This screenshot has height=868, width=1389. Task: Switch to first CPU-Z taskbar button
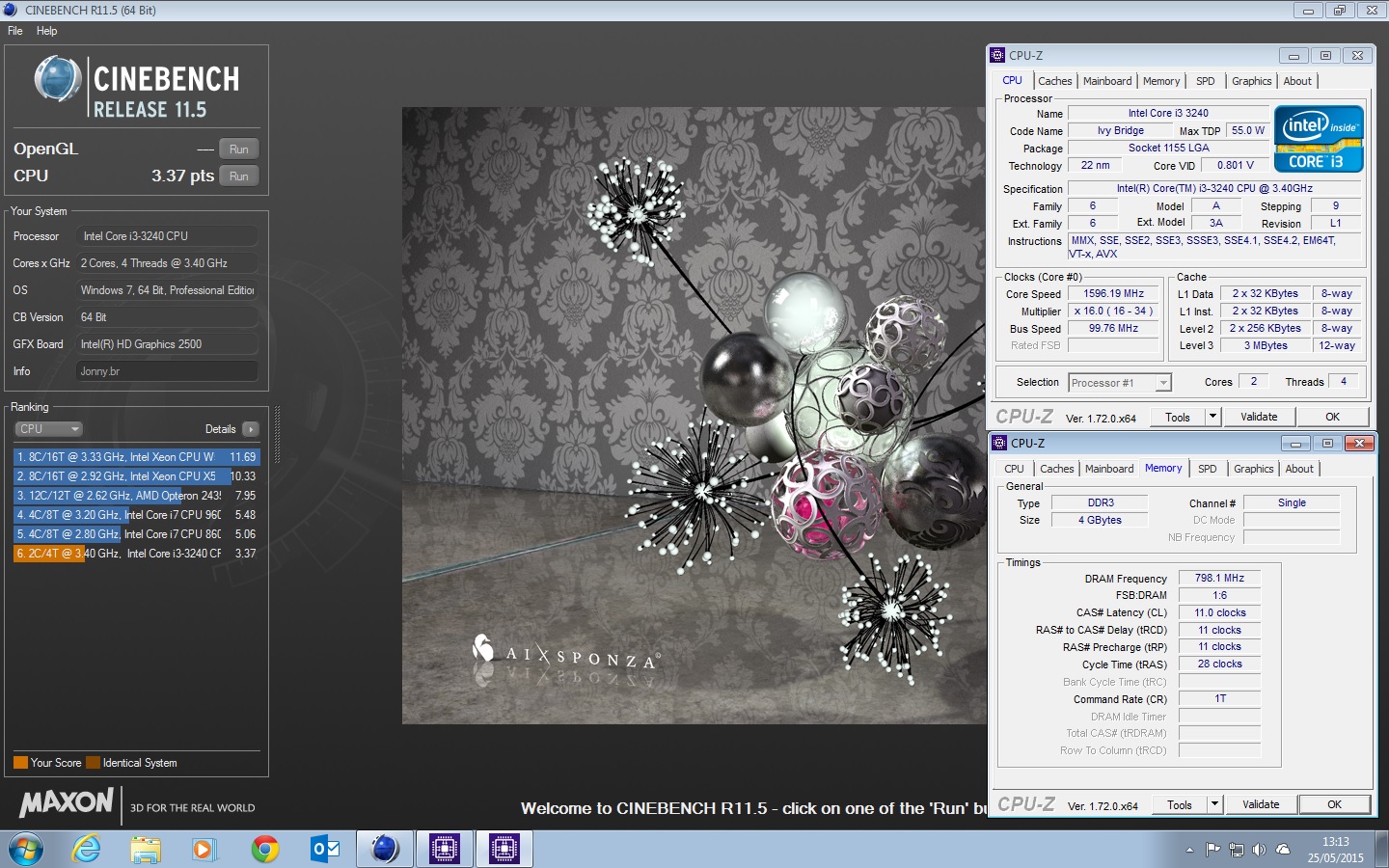click(x=445, y=850)
